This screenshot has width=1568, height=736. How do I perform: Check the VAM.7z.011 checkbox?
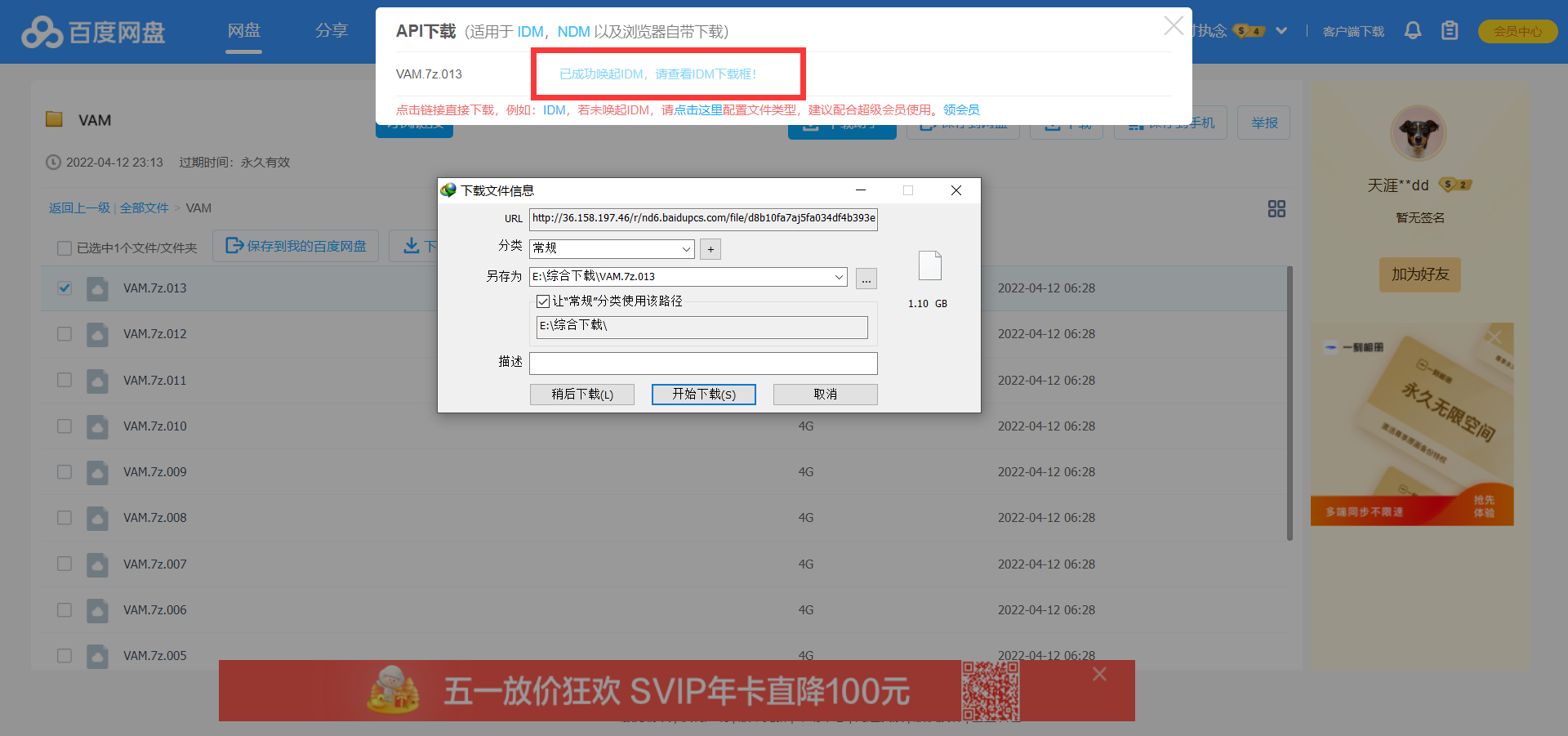tap(65, 380)
